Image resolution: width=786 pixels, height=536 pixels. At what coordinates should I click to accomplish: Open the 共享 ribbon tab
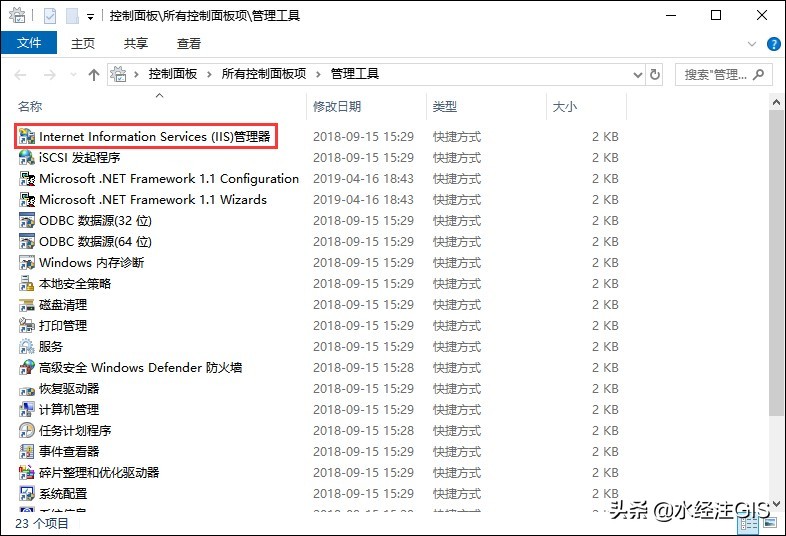tap(136, 44)
